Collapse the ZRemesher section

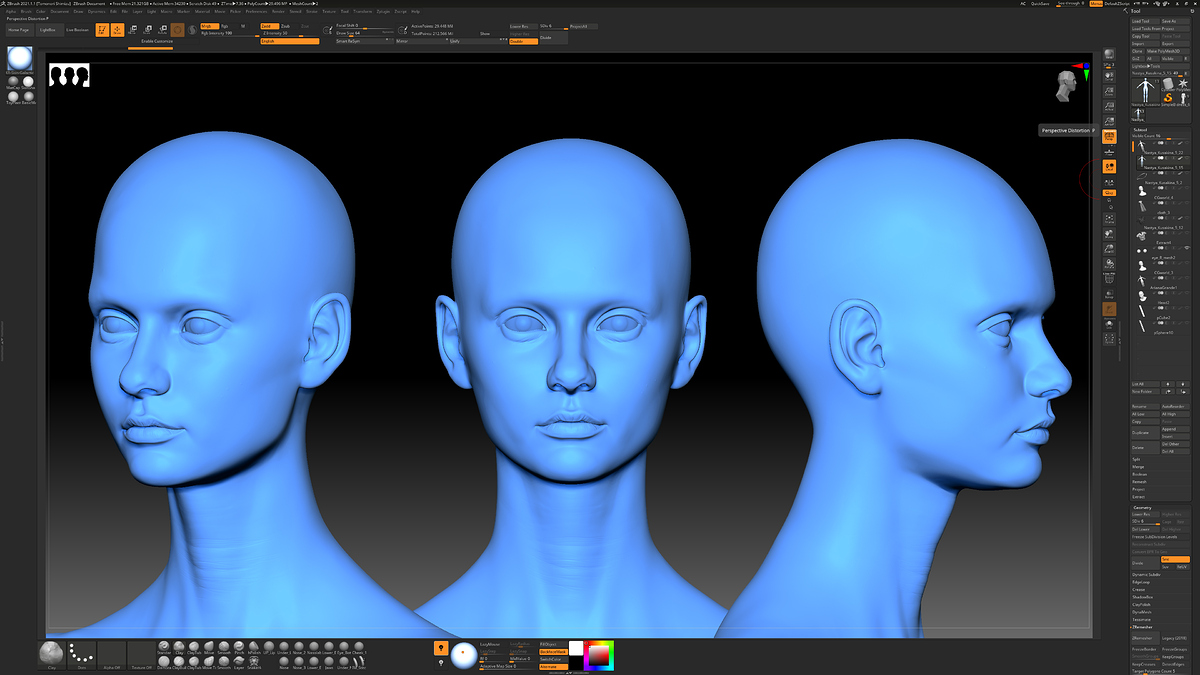click(1143, 627)
